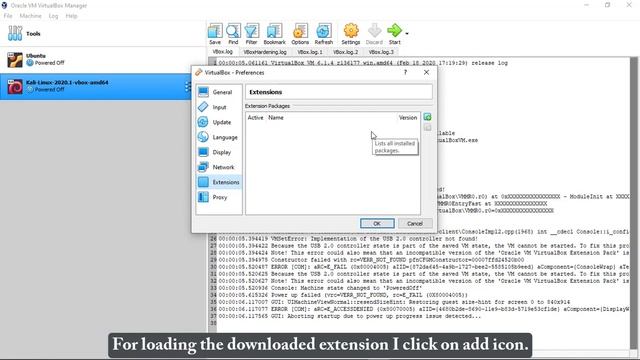
Task: Open Input preferences section
Action: tap(219, 107)
